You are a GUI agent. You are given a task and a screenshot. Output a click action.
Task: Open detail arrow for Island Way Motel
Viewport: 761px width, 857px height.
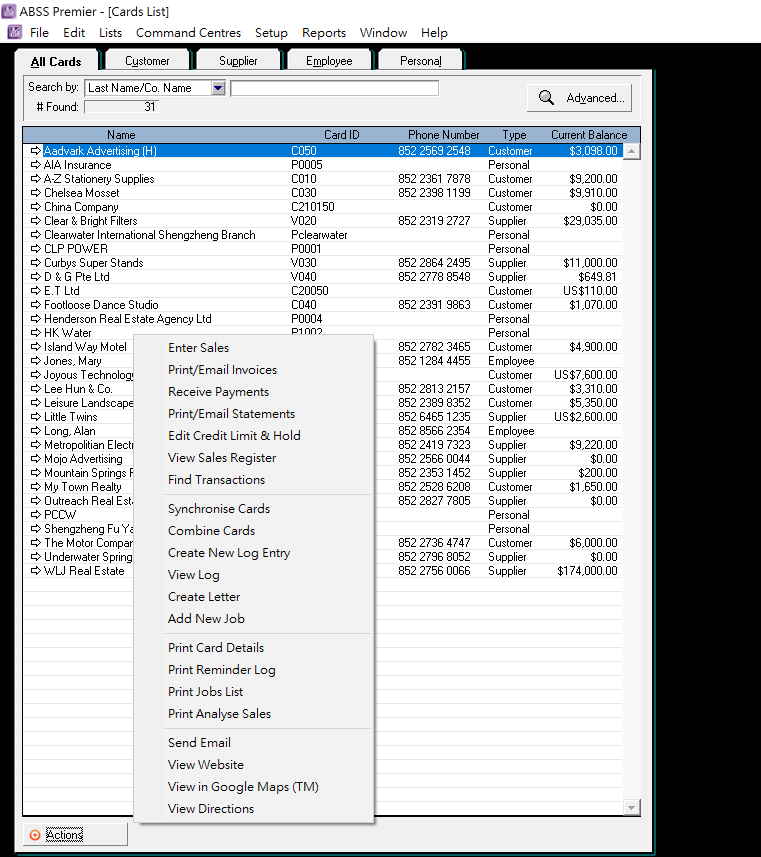pos(36,347)
